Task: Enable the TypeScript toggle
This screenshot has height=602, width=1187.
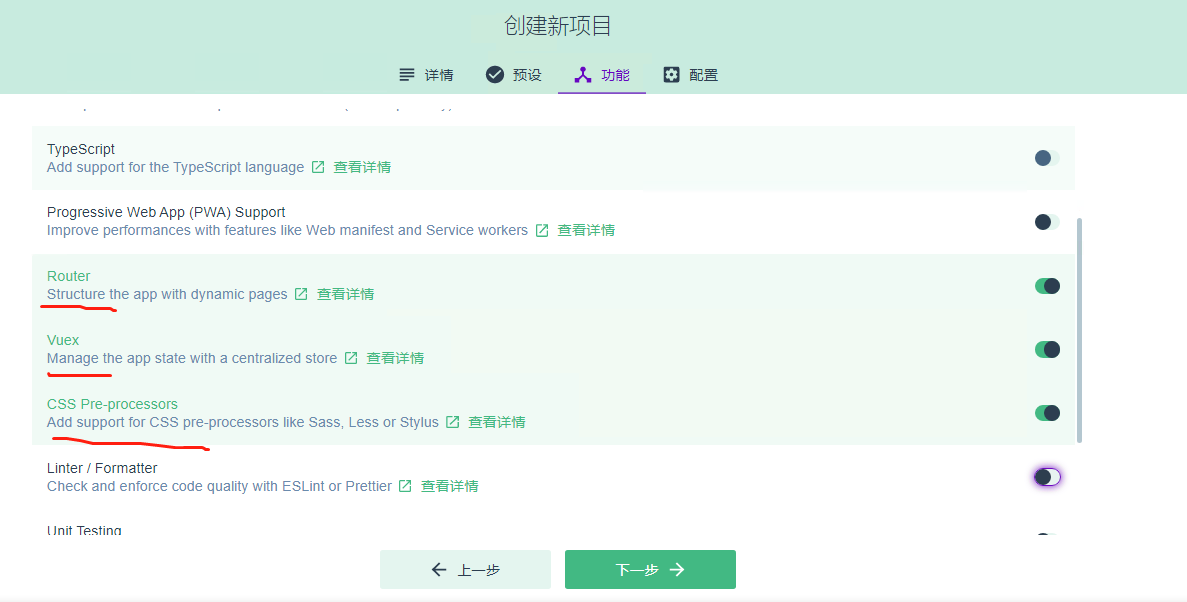Action: [x=1046, y=157]
